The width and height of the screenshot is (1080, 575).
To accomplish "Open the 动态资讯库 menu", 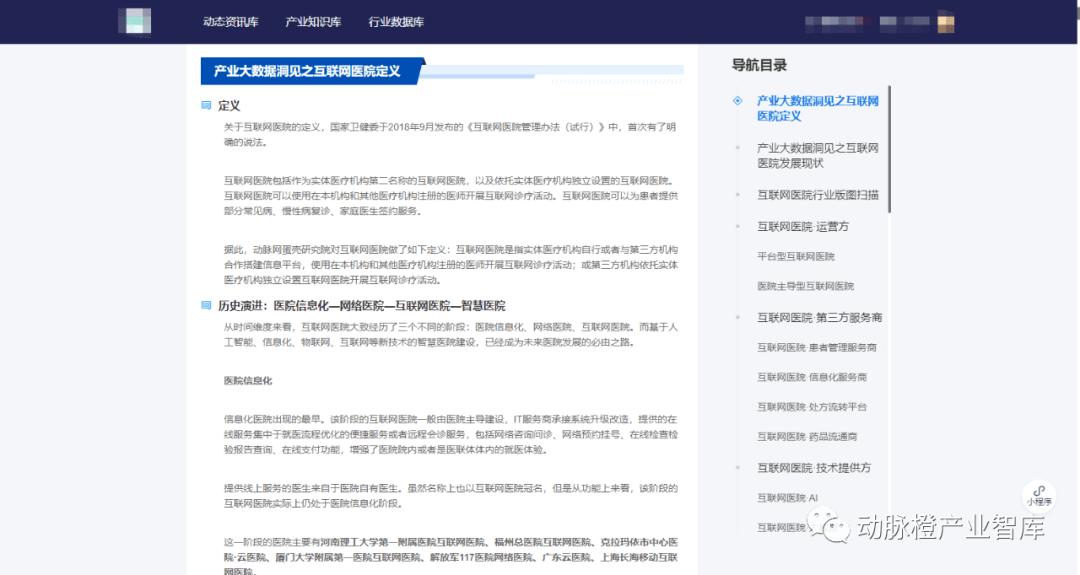I will click(231, 22).
